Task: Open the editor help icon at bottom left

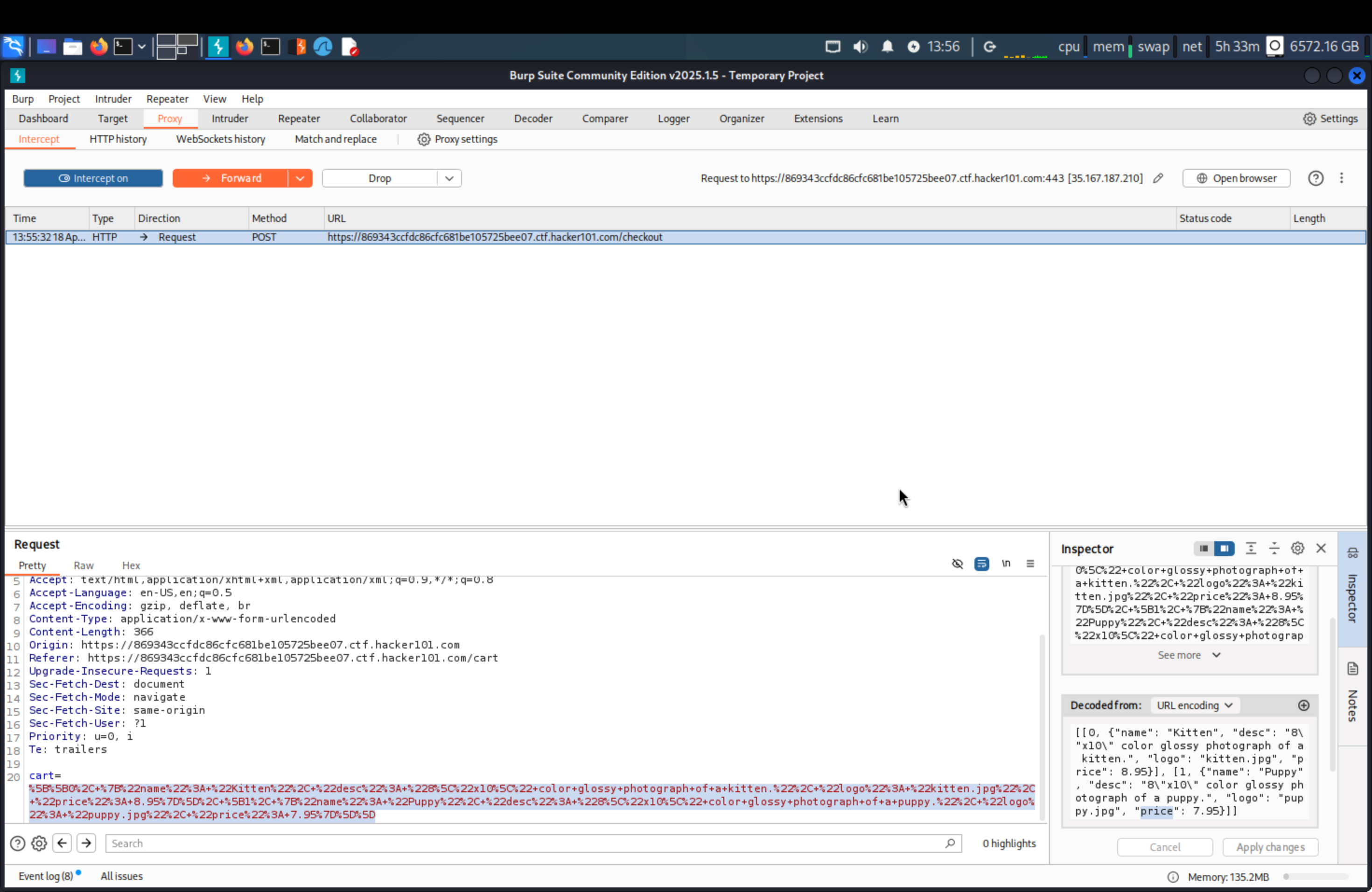Action: (18, 843)
